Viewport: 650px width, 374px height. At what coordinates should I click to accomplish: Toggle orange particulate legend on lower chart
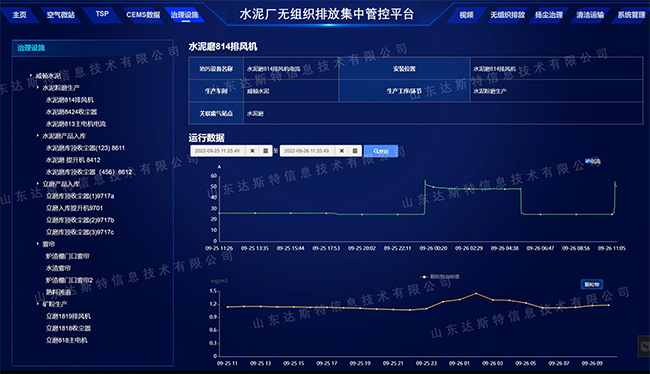pos(440,277)
